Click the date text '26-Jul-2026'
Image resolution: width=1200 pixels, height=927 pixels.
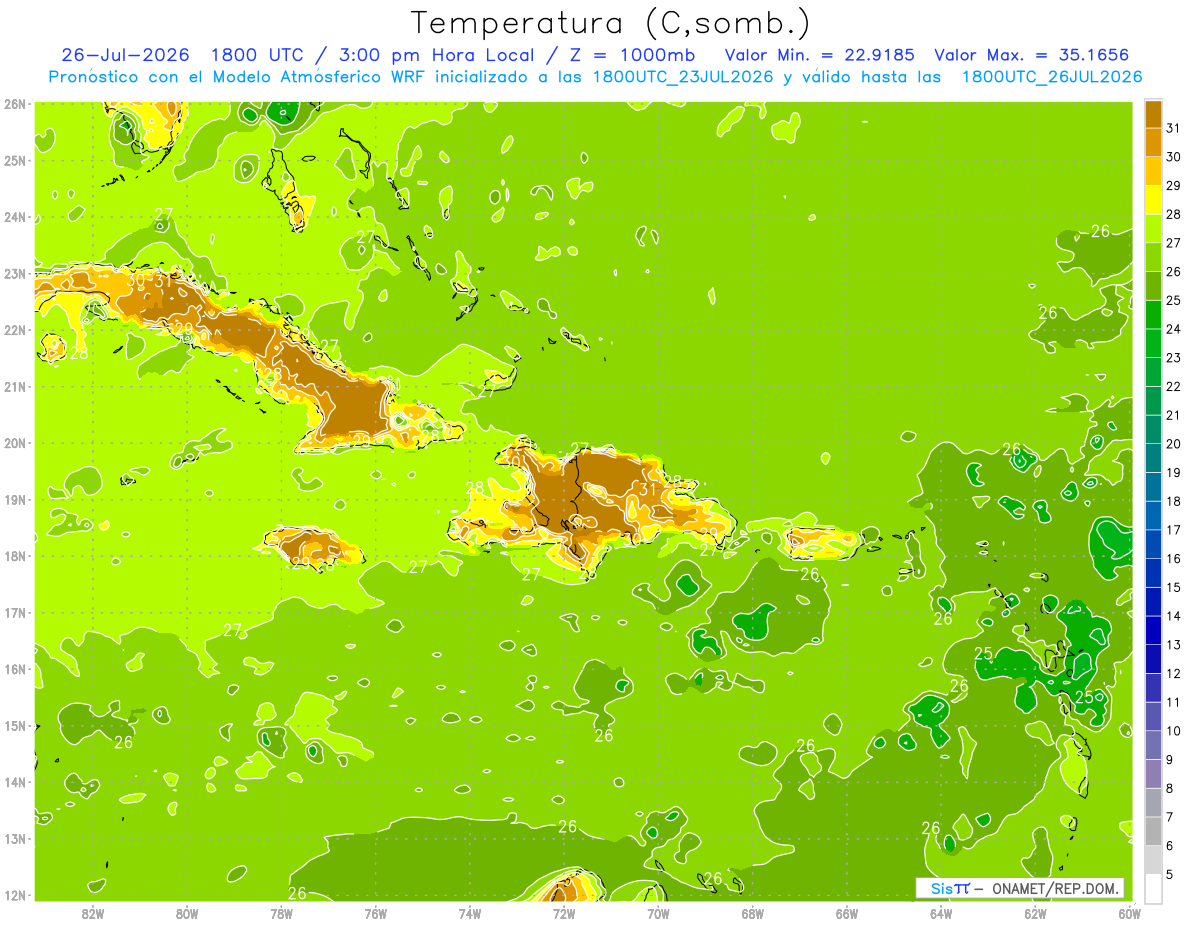pos(125,54)
